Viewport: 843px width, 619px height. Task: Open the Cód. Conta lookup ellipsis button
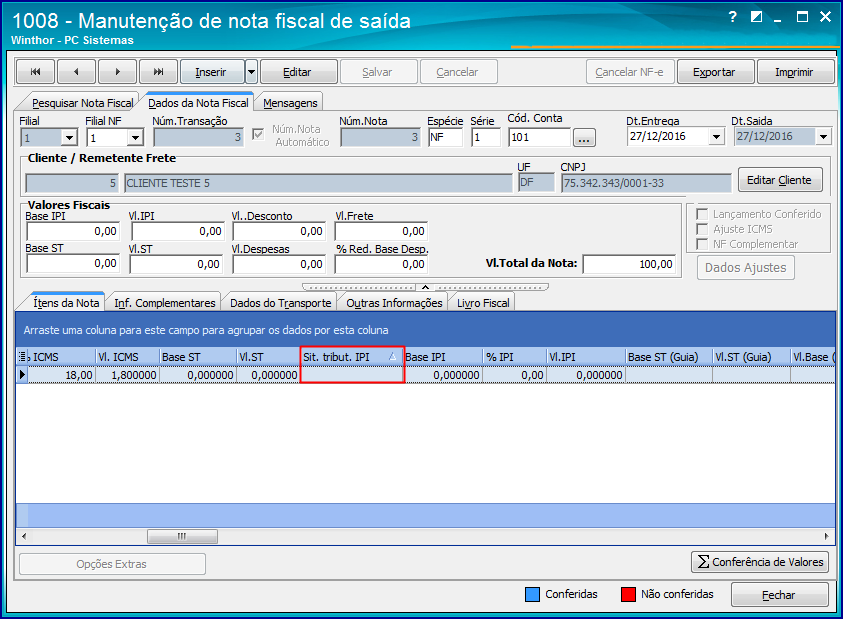584,138
